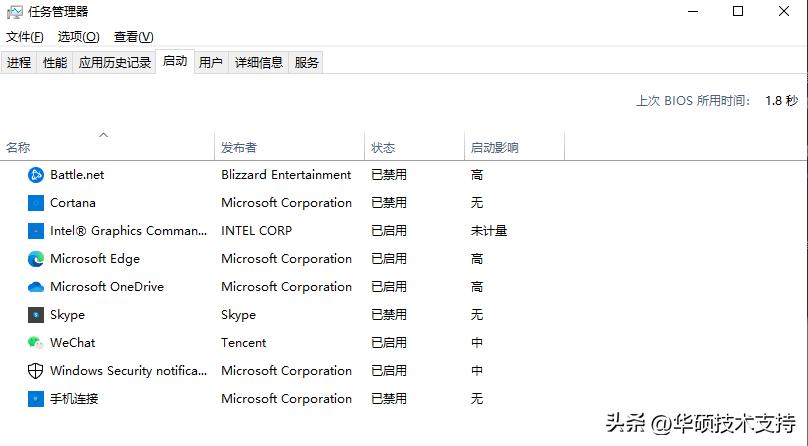Click the 手机连接 row icon
Screen dimensions: 808x446
point(36,399)
